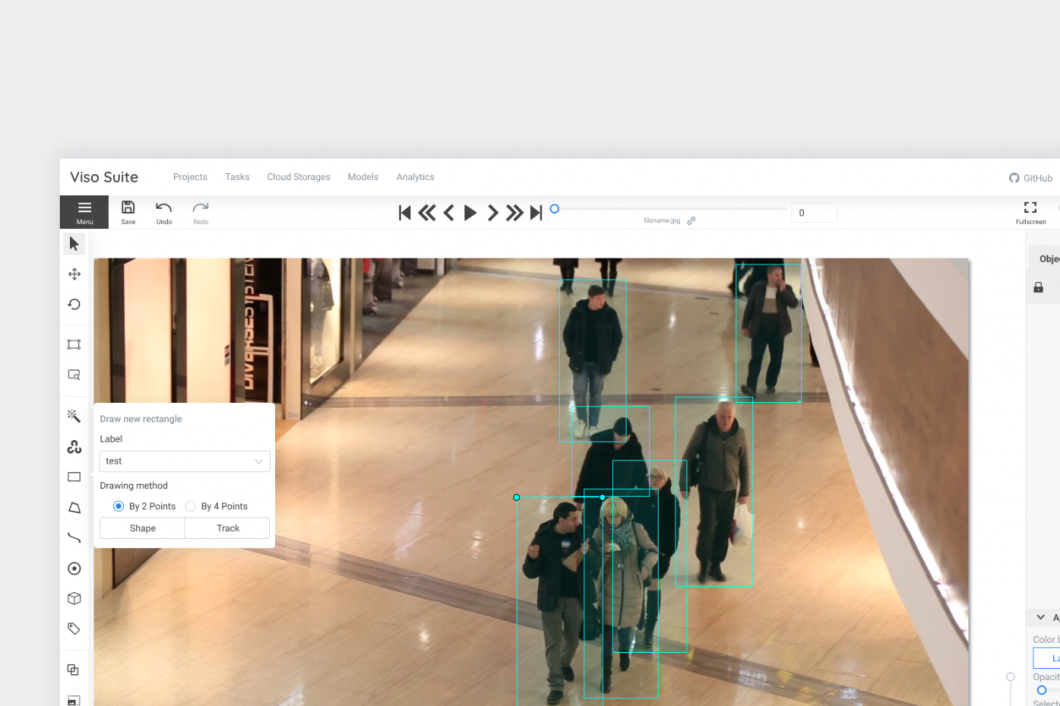Open the Analytics page

point(415,177)
